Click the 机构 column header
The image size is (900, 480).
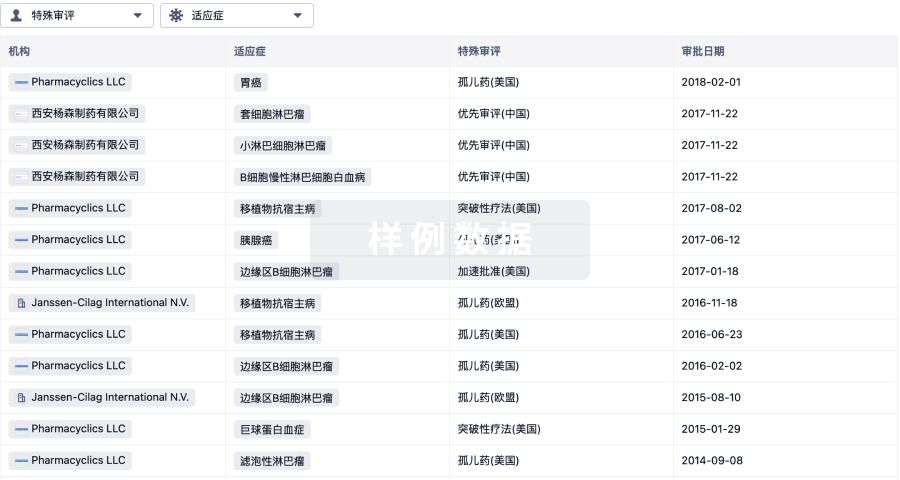pos(19,51)
